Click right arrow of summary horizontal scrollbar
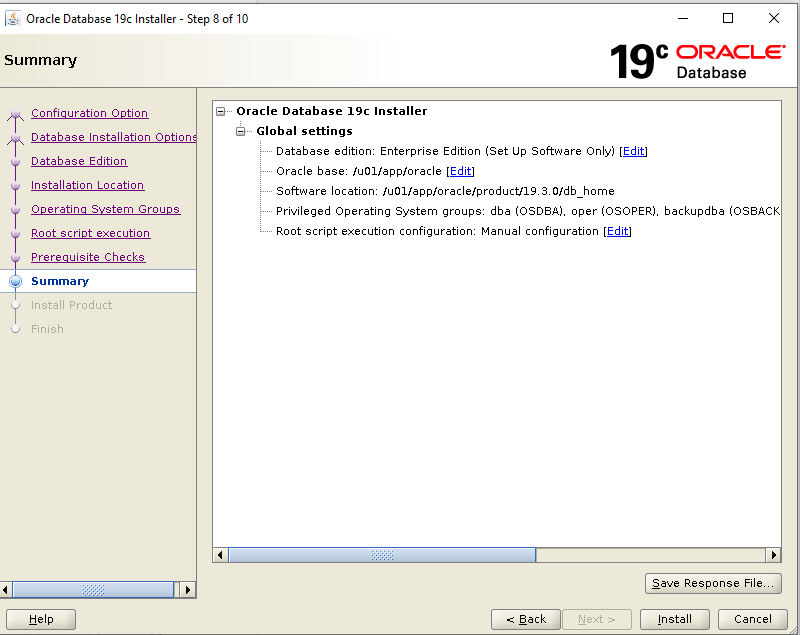Viewport: 800px width, 635px height. (773, 555)
